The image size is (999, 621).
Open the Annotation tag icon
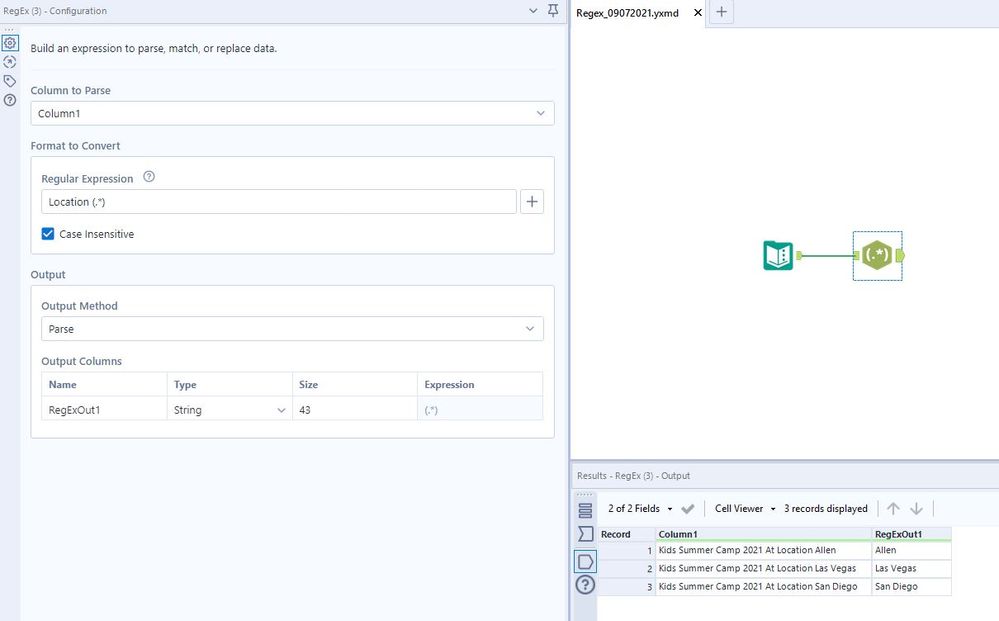(x=10, y=81)
